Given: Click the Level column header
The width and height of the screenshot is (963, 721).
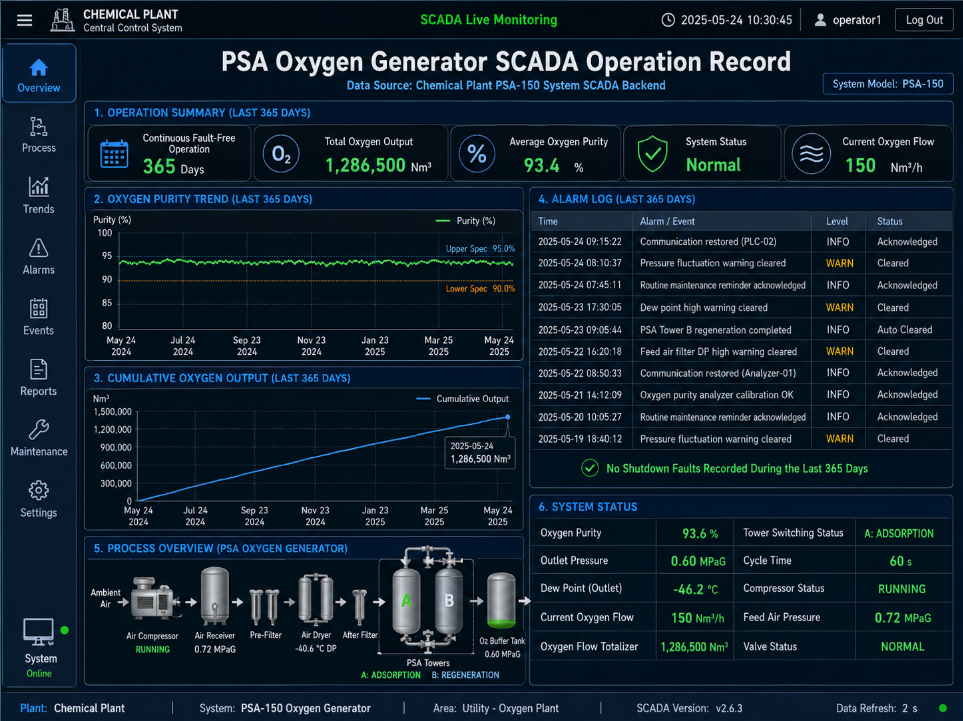Looking at the screenshot, I should click(837, 221).
